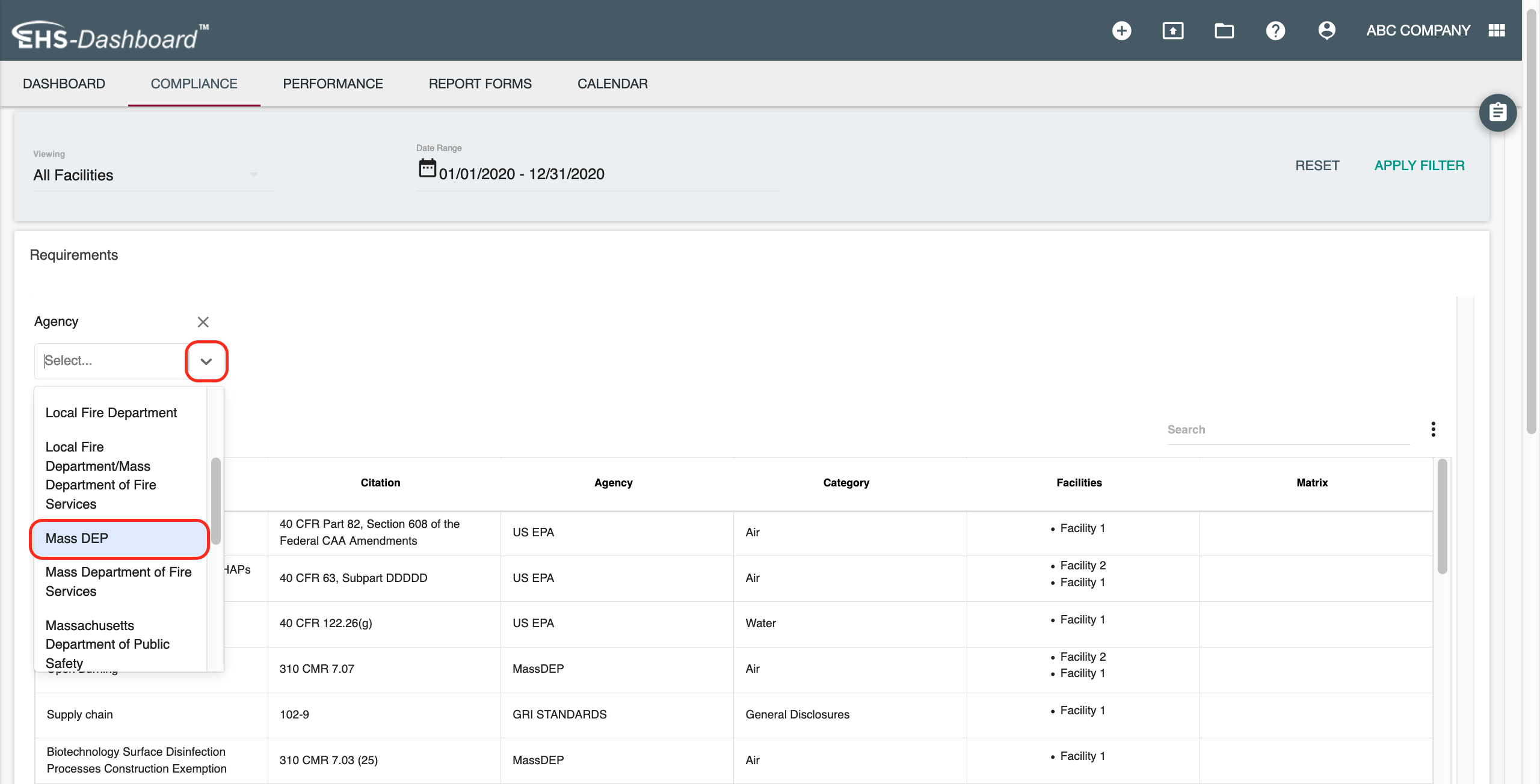
Task: Click the Apply Filter button
Action: pyautogui.click(x=1419, y=165)
